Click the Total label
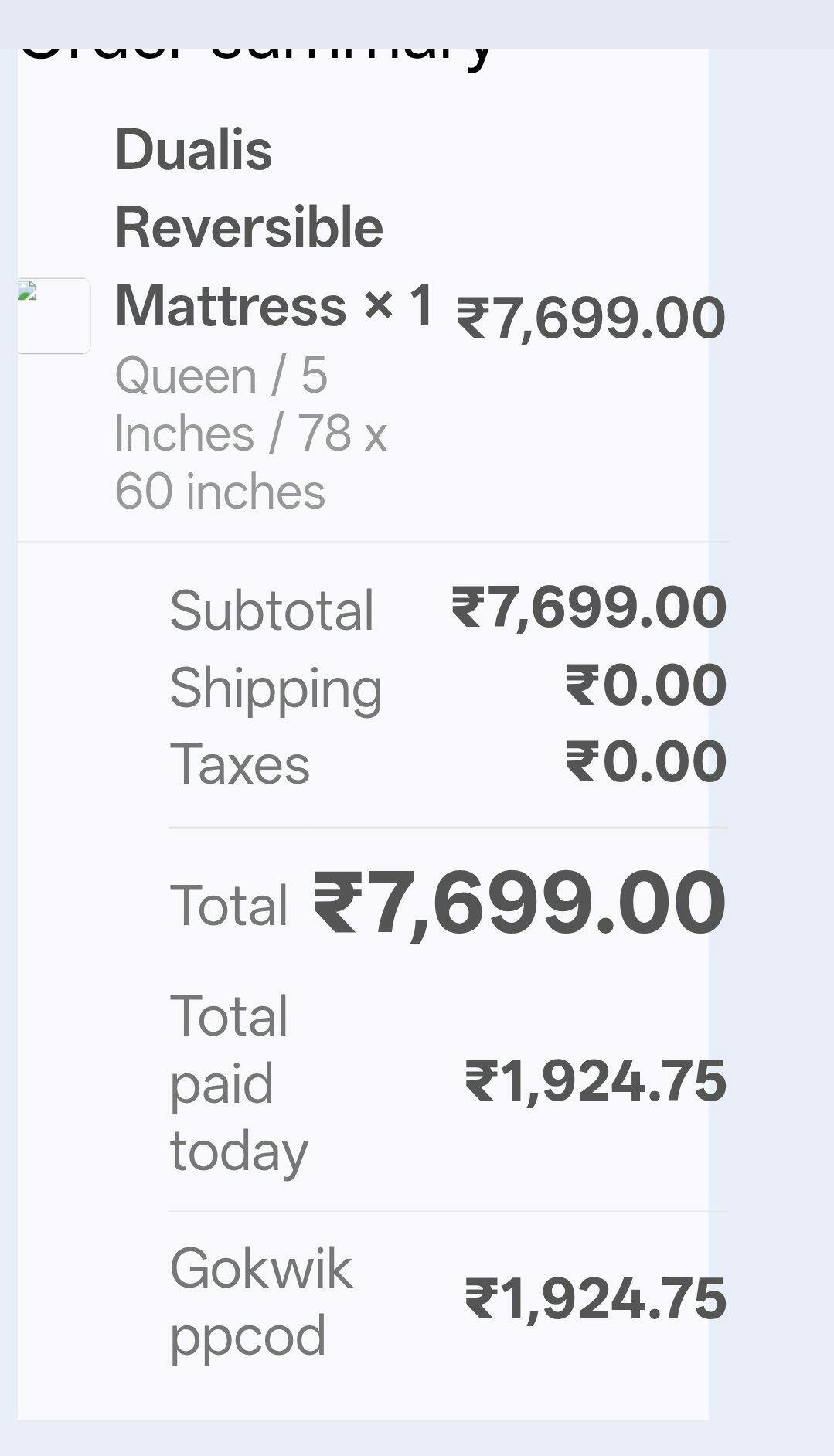The height and width of the screenshot is (1456, 834). coord(229,905)
